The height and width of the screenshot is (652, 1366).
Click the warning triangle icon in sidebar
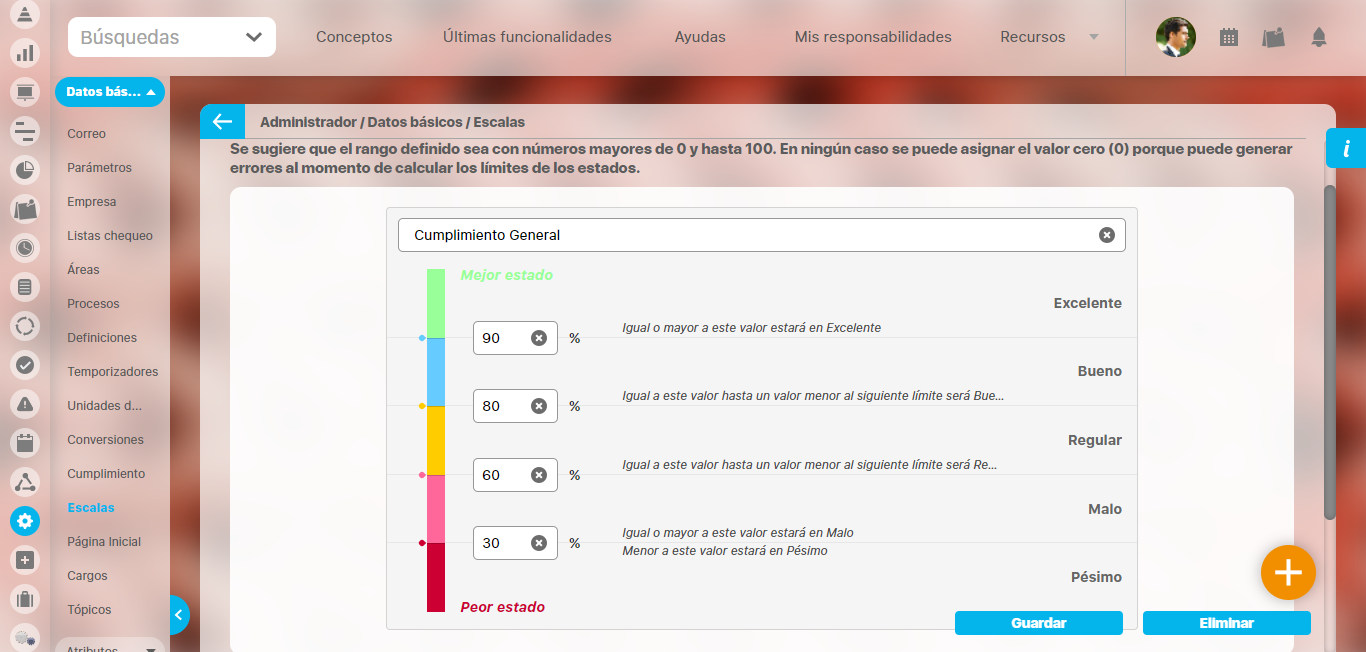click(x=25, y=403)
